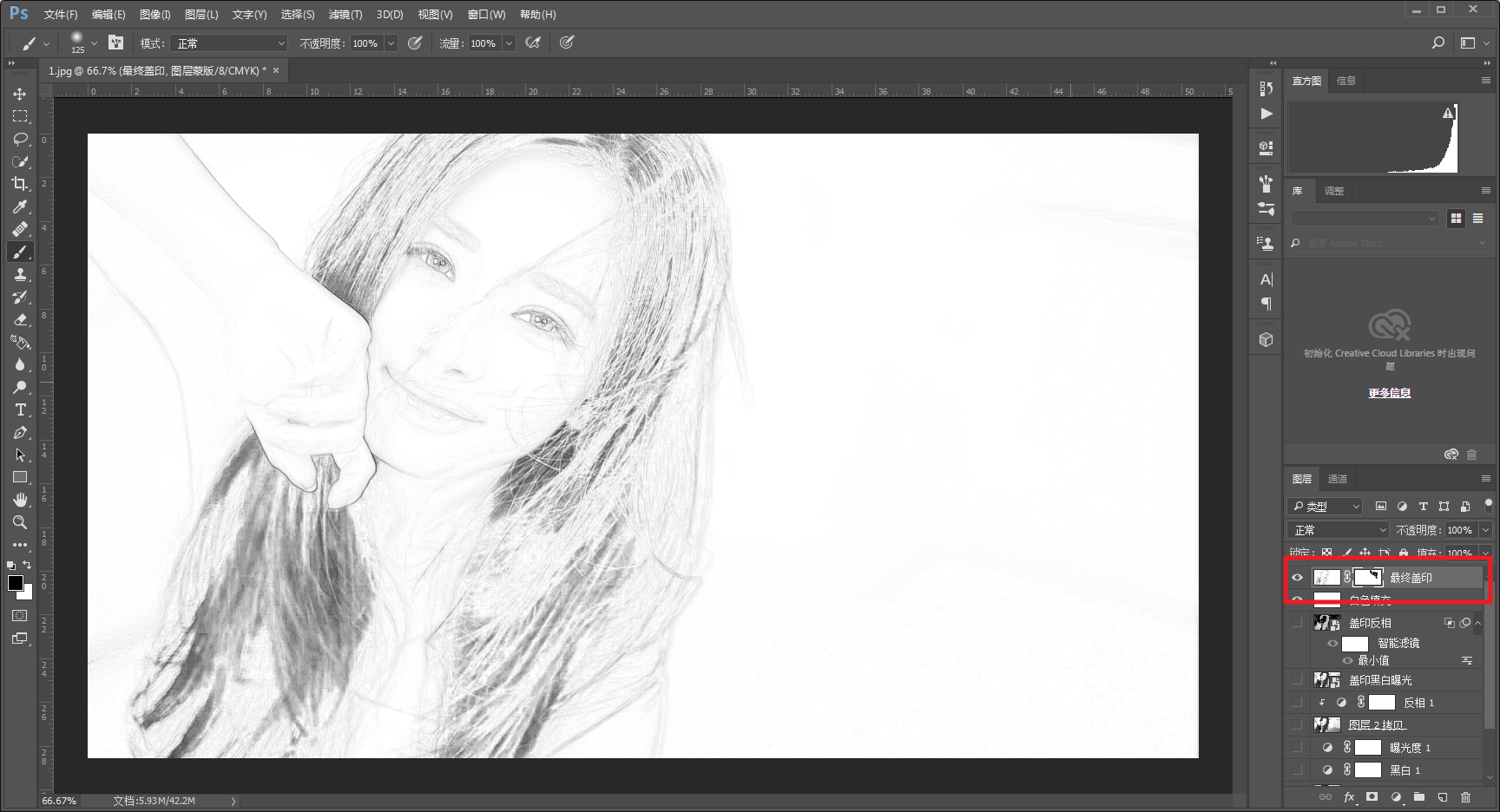The height and width of the screenshot is (812, 1500).
Task: Toggle visibility of 智能滤镜 smart filters
Action: [1332, 643]
